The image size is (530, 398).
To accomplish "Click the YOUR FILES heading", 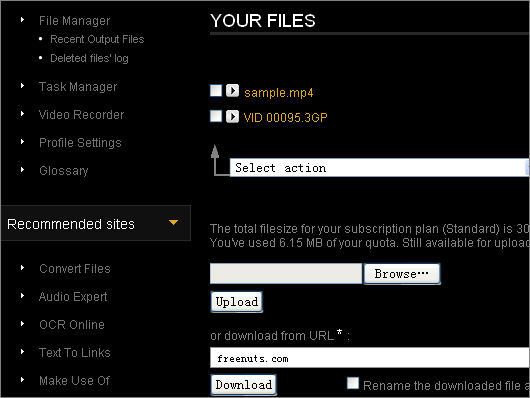I will [x=263, y=21].
